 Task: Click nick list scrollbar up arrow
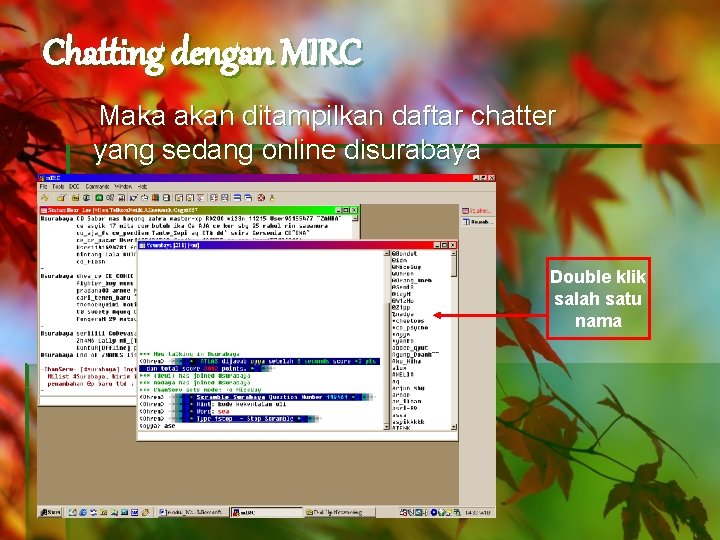[453, 253]
